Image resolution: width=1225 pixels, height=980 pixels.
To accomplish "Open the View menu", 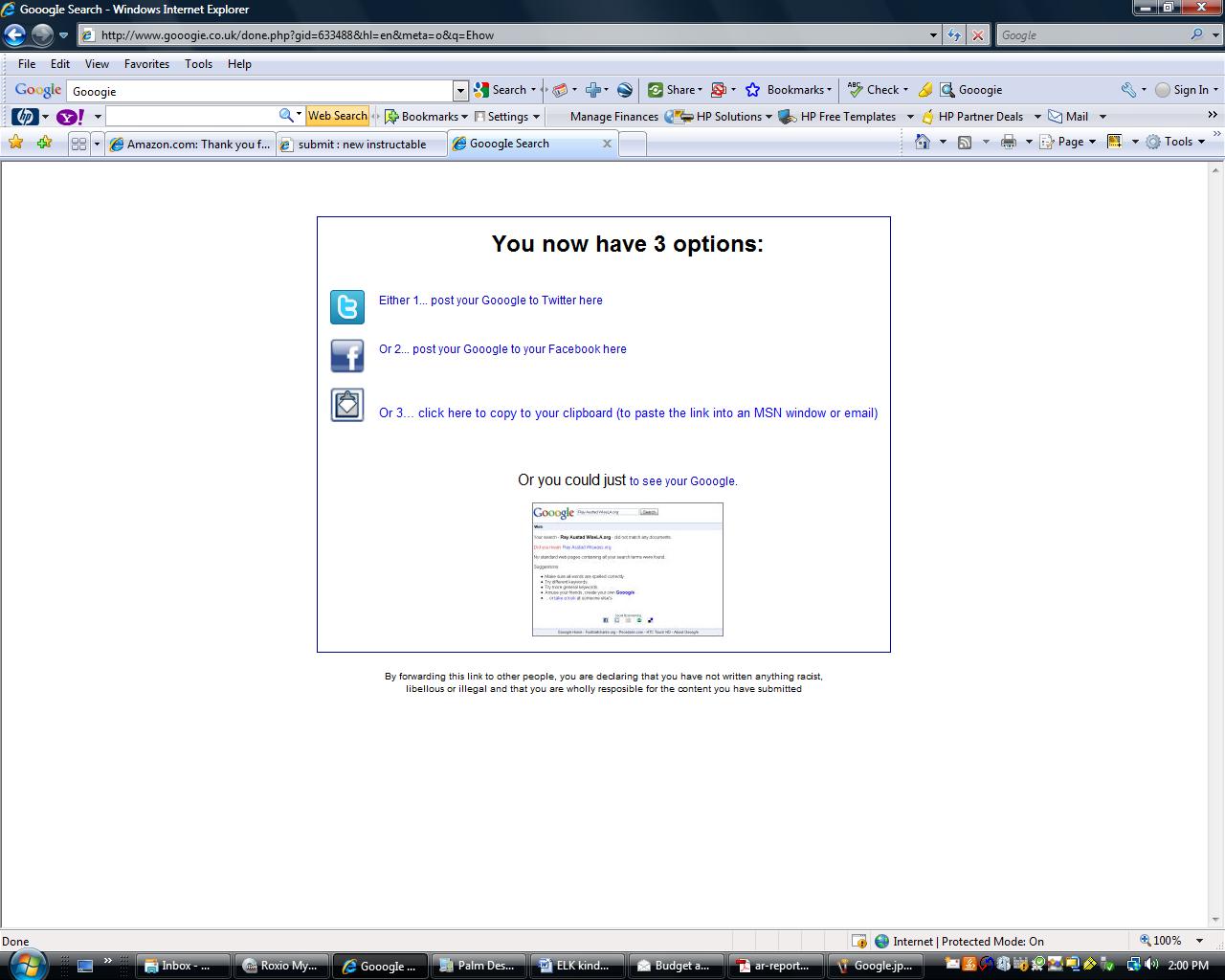I will 97,64.
